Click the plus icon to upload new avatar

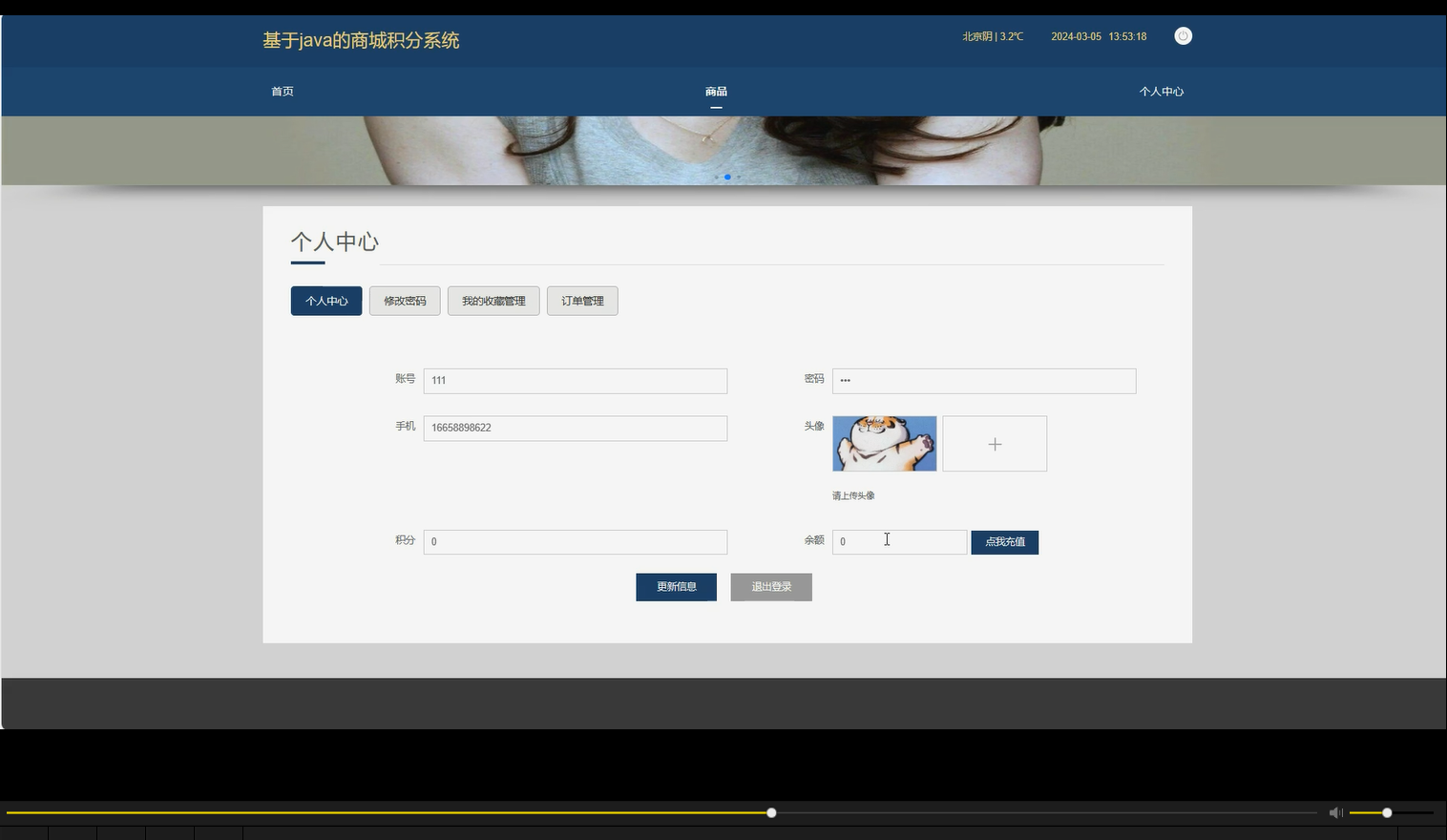995,443
